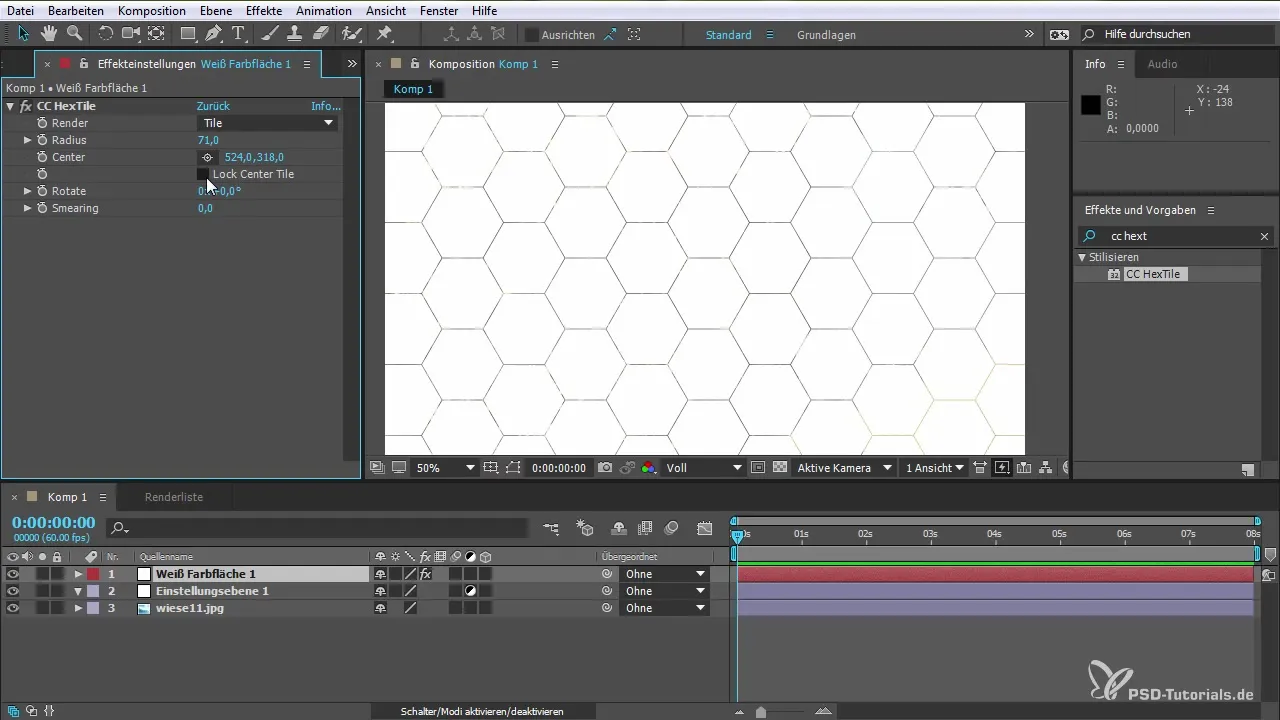The width and height of the screenshot is (1280, 720).
Task: Select the Brush tool
Action: [x=270, y=34]
